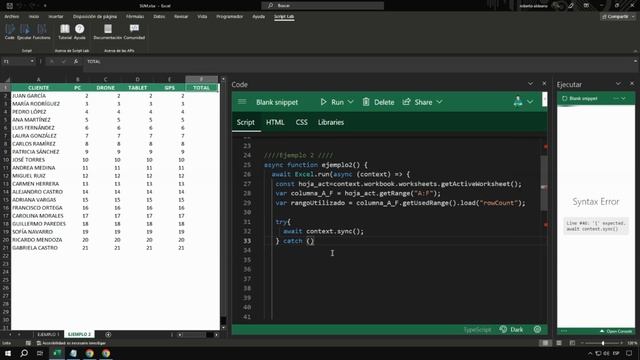This screenshot has height=360, width=640.
Task: Expand the Share dropdown arrow
Action: [x=439, y=102]
